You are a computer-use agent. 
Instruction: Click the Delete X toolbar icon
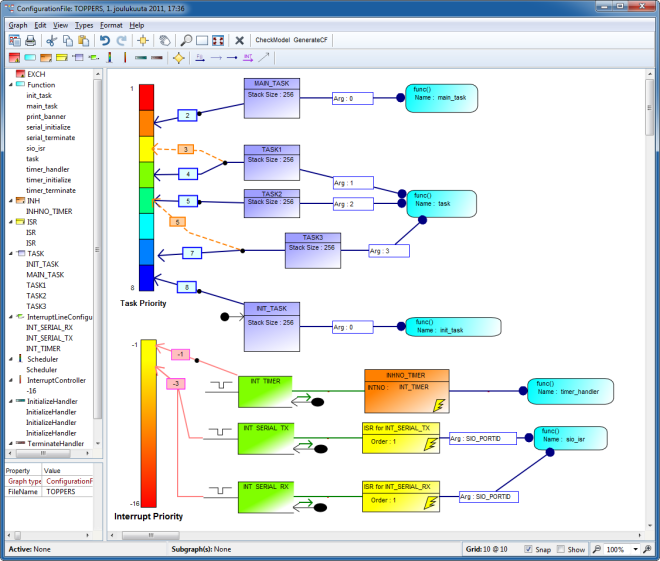click(239, 40)
